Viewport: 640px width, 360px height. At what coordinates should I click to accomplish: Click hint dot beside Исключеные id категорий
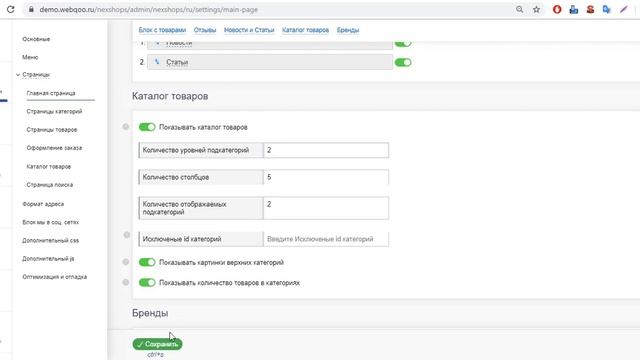pos(127,235)
